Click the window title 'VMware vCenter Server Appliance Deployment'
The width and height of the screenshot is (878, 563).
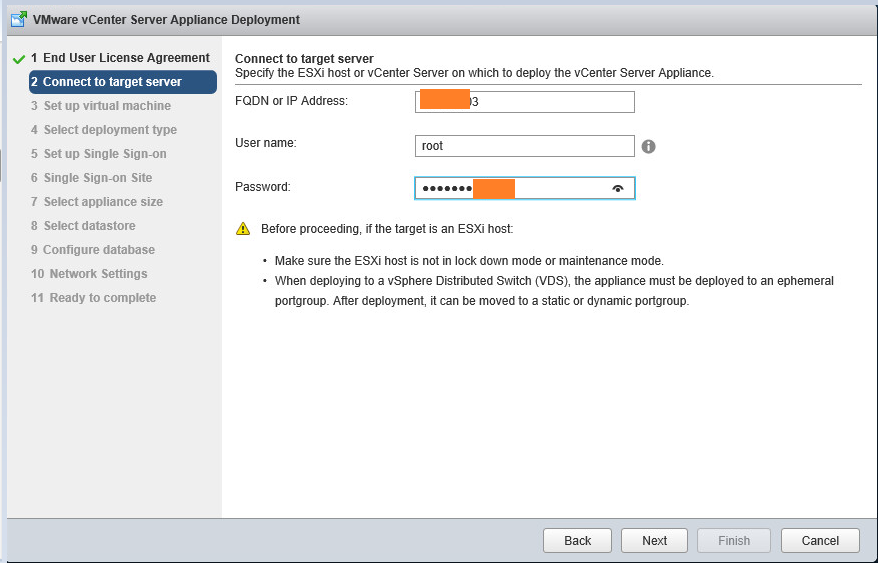pos(166,20)
